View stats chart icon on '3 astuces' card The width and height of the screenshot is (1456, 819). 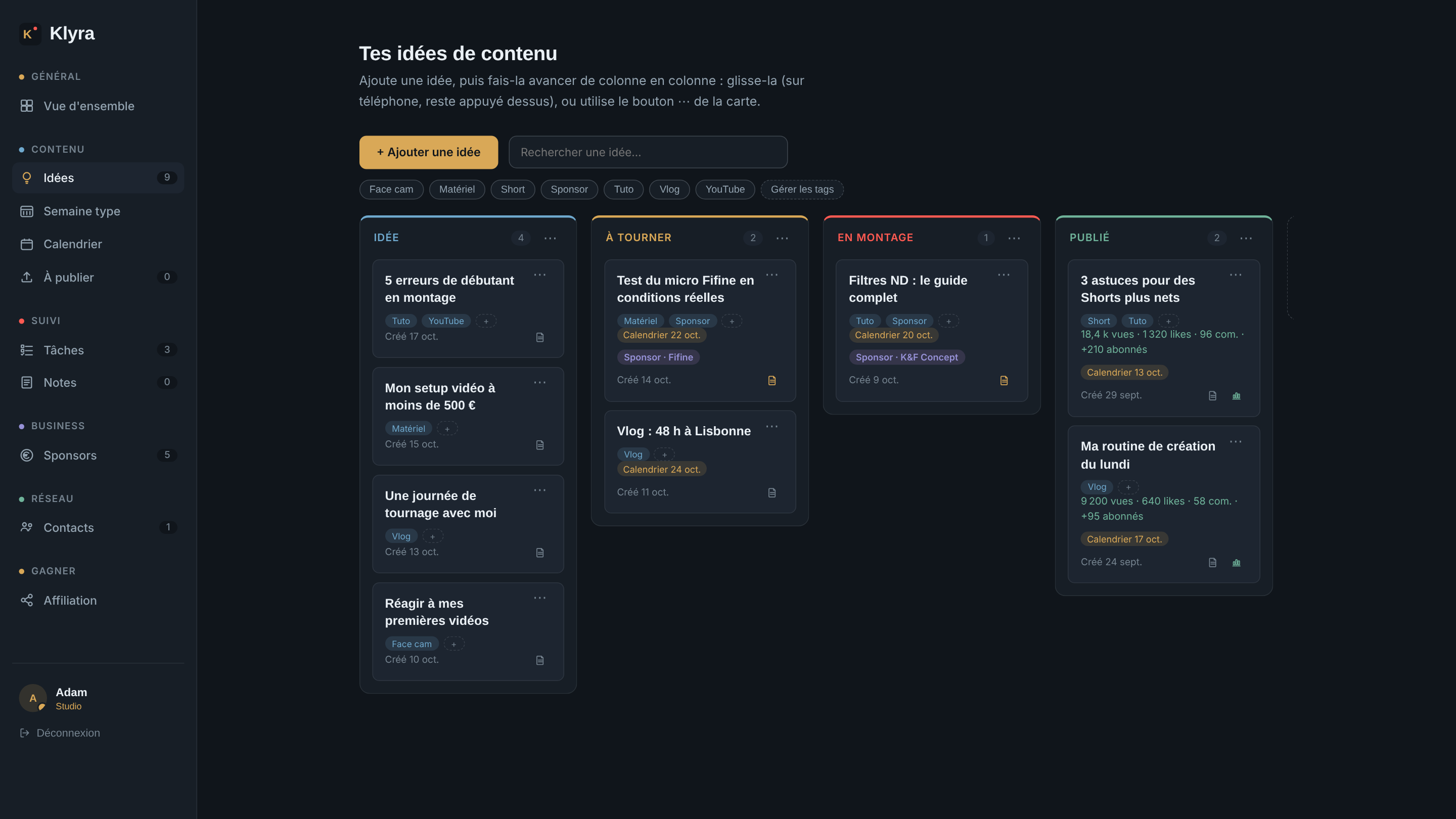(x=1236, y=396)
